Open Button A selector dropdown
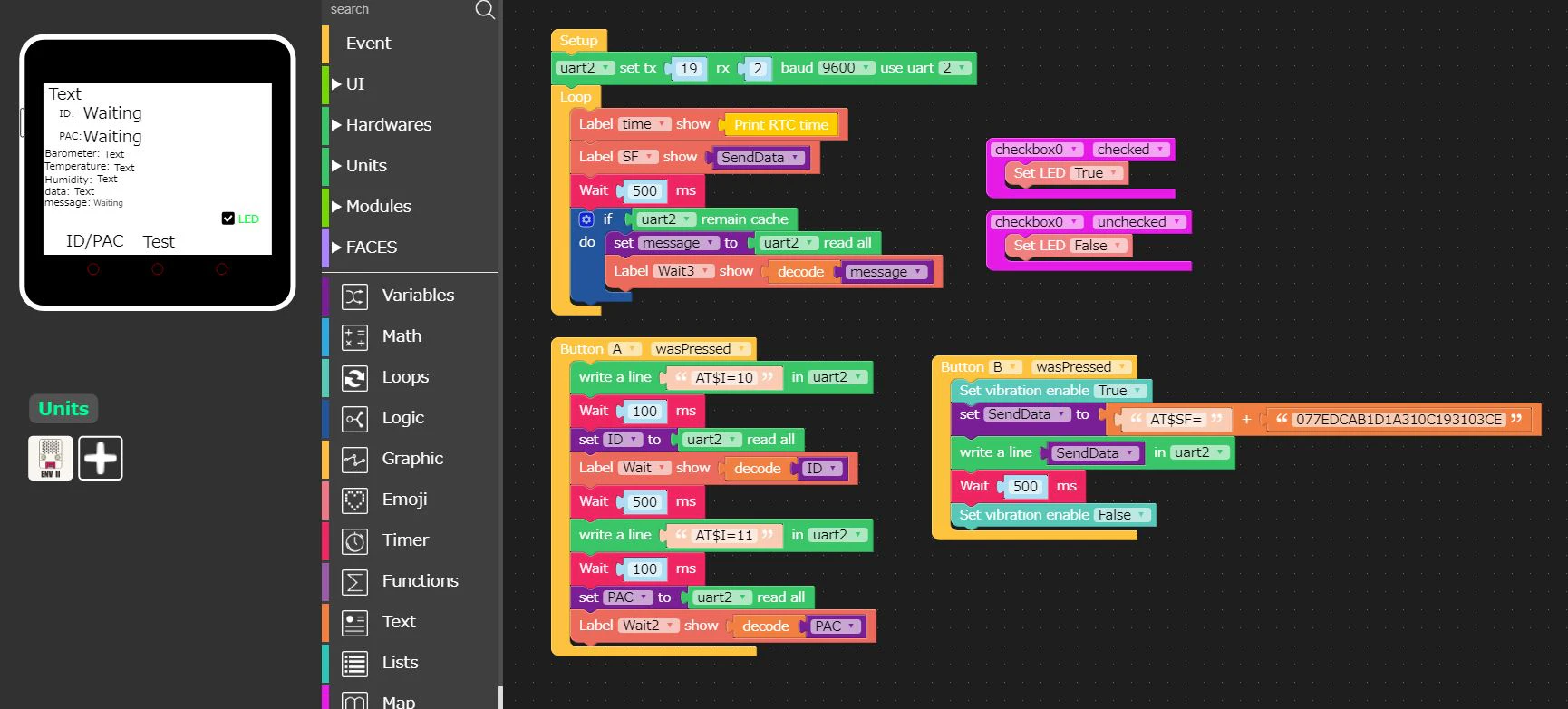The height and width of the screenshot is (709, 1568). [x=624, y=349]
